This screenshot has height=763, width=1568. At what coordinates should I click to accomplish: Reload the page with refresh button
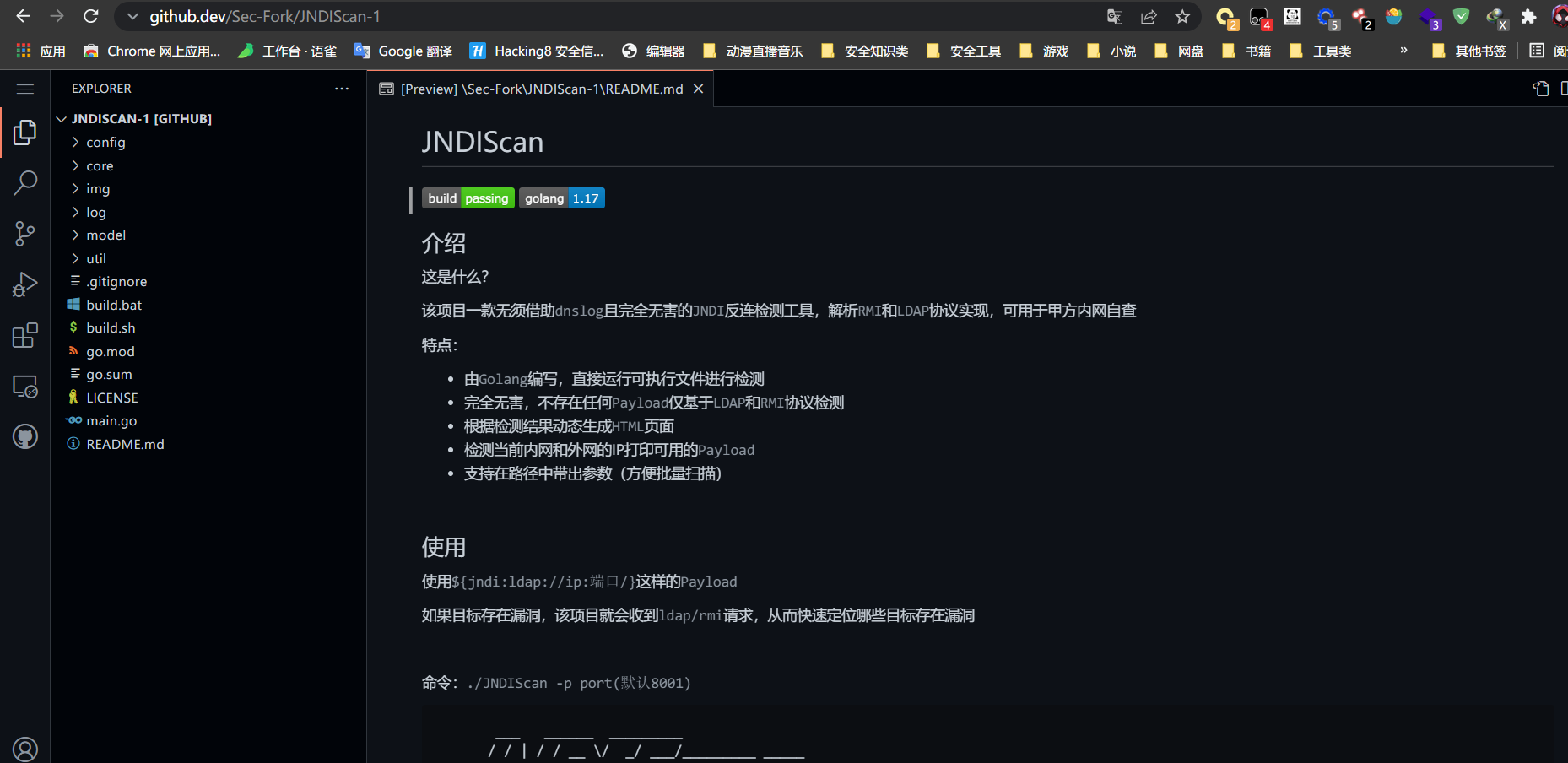pos(91,16)
